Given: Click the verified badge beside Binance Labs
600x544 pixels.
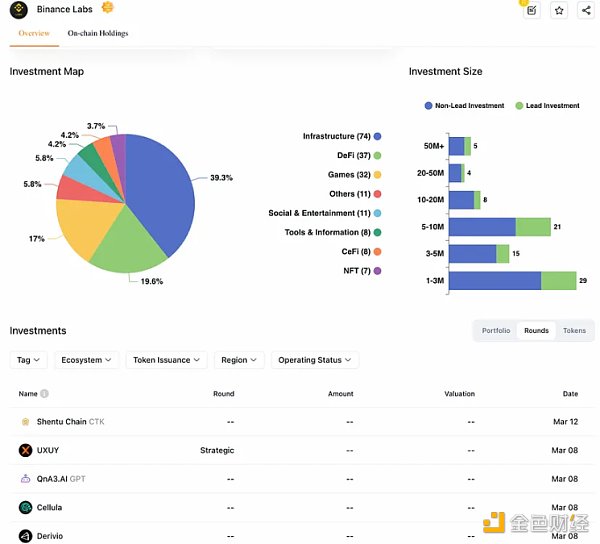Looking at the screenshot, I should tap(108, 8).
